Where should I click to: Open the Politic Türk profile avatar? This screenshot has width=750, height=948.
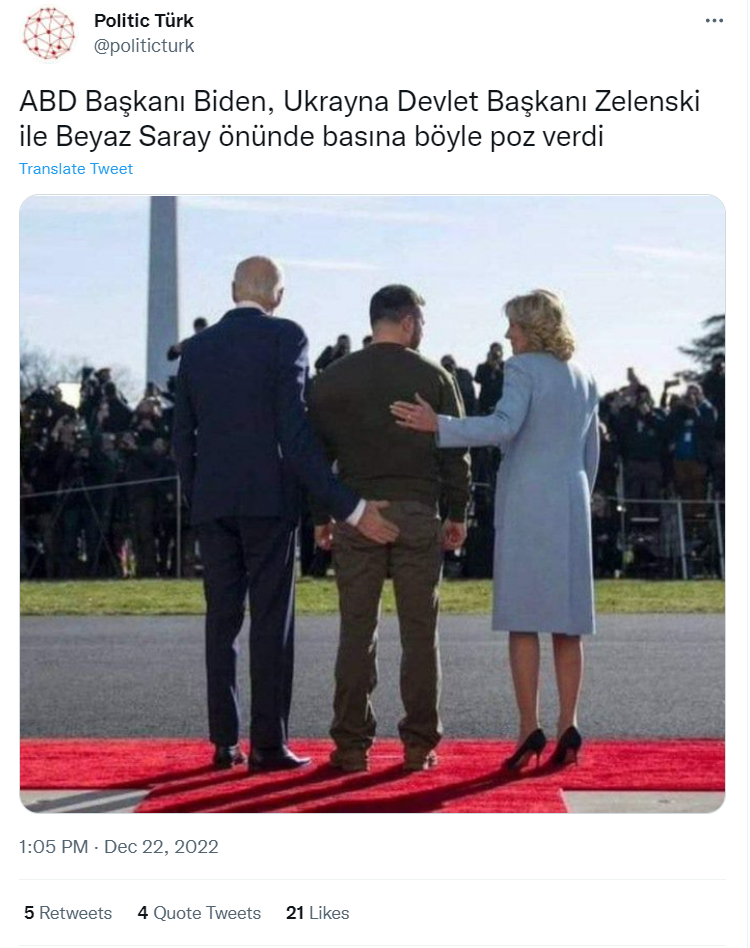coord(49,33)
